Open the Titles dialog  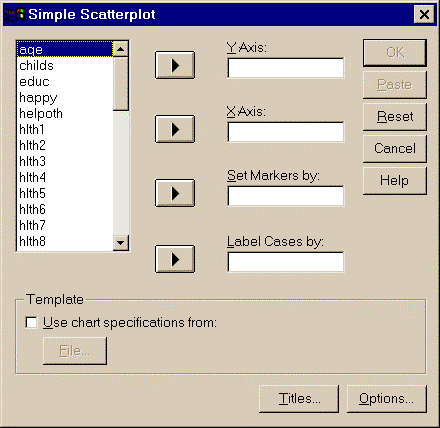click(299, 399)
